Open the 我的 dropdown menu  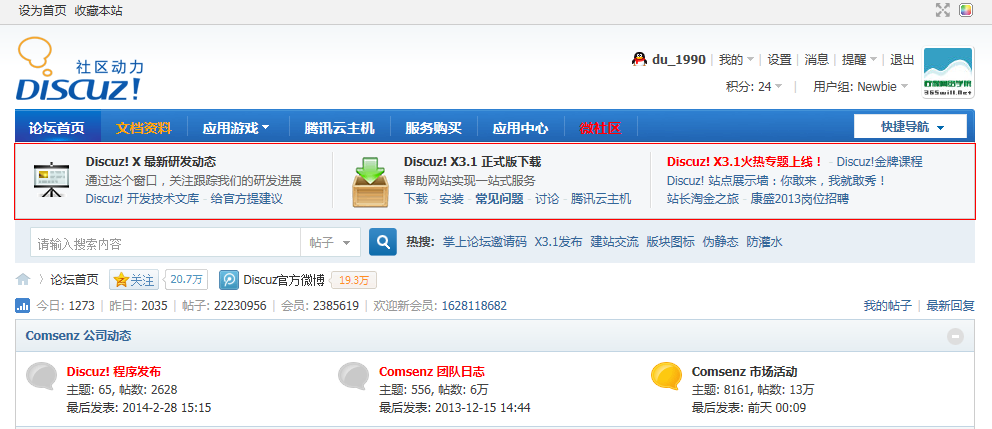(x=736, y=59)
